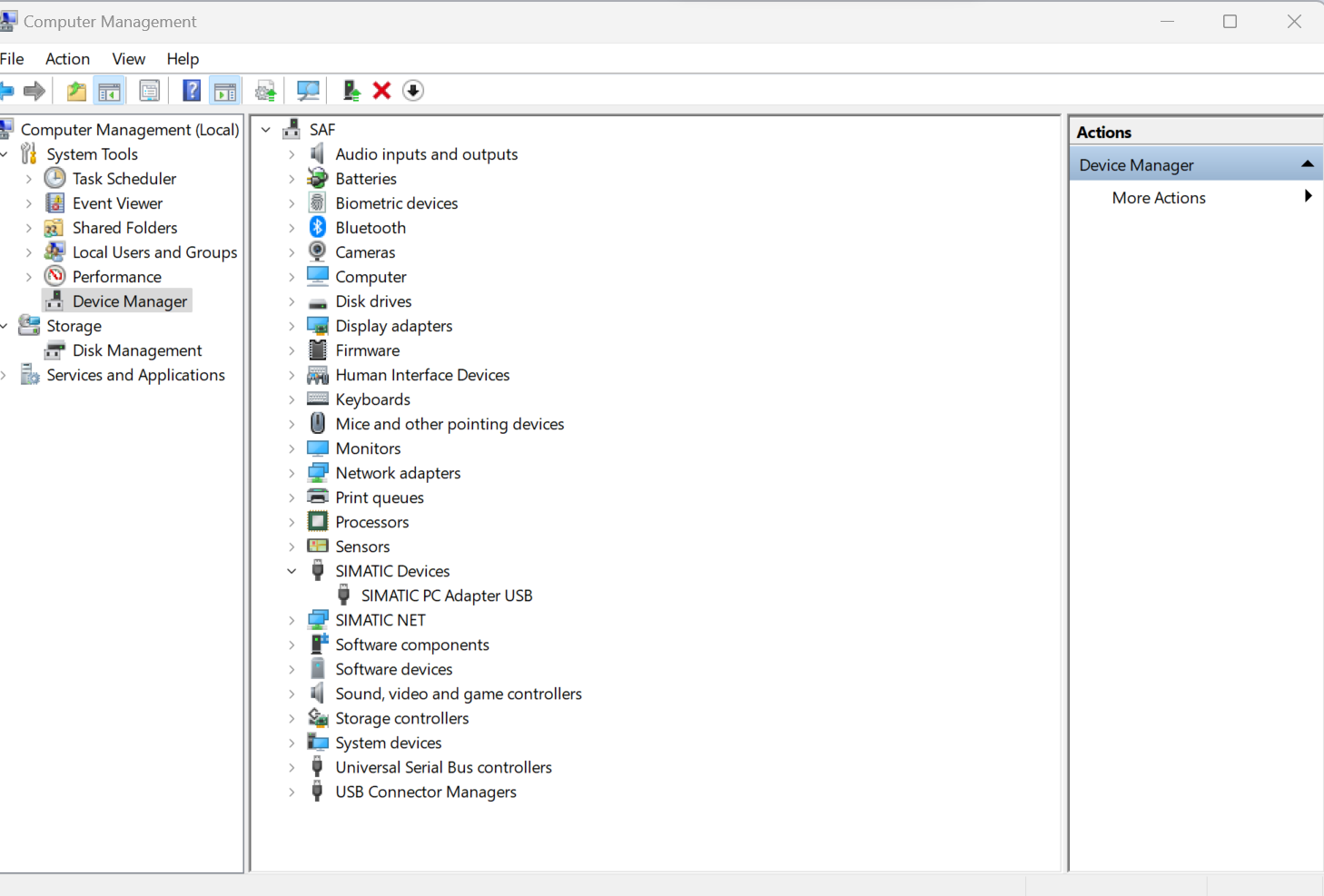Click the forward navigation arrow in toolbar
This screenshot has height=896, width=1324.
pos(35,91)
